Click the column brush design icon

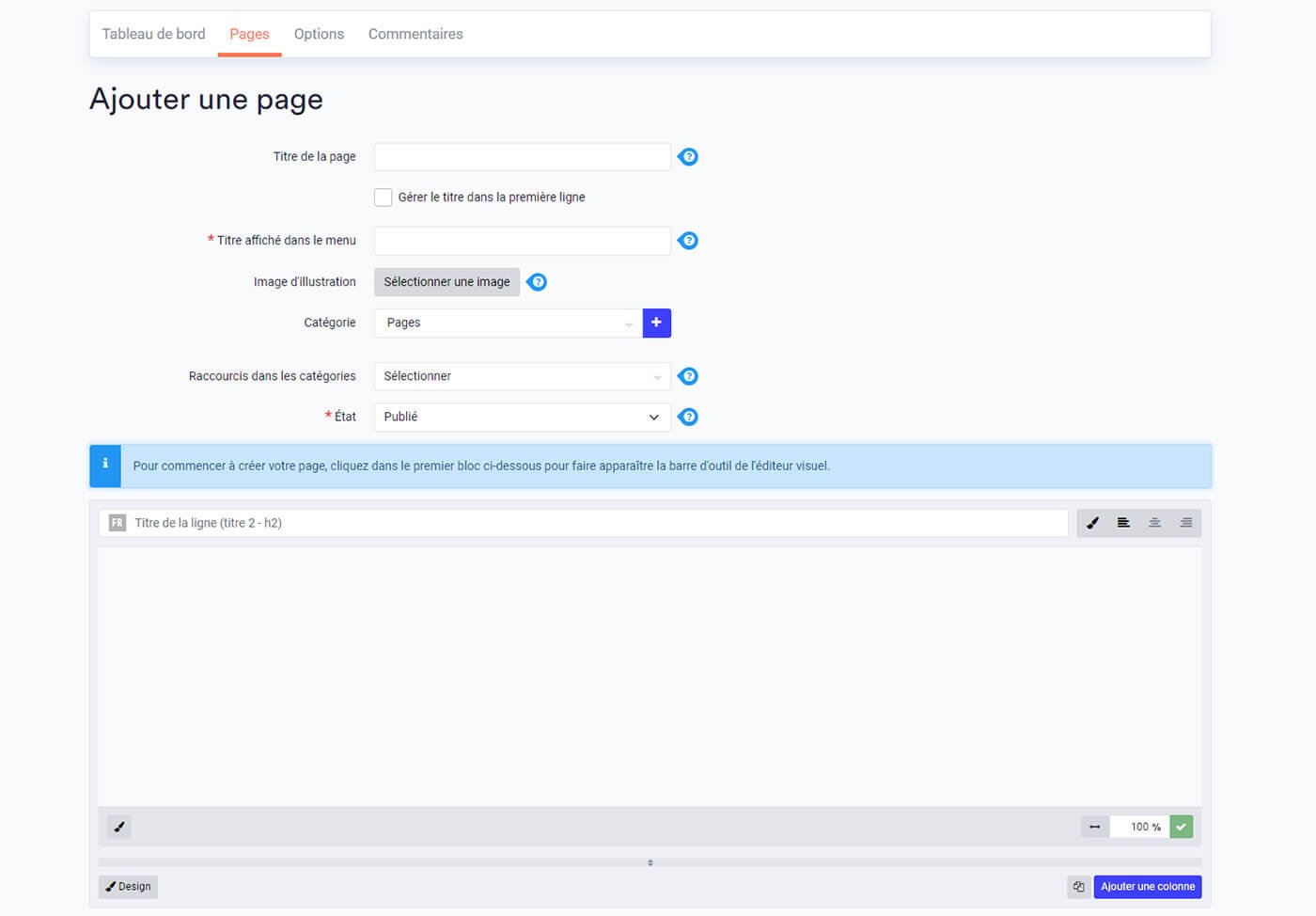119,827
